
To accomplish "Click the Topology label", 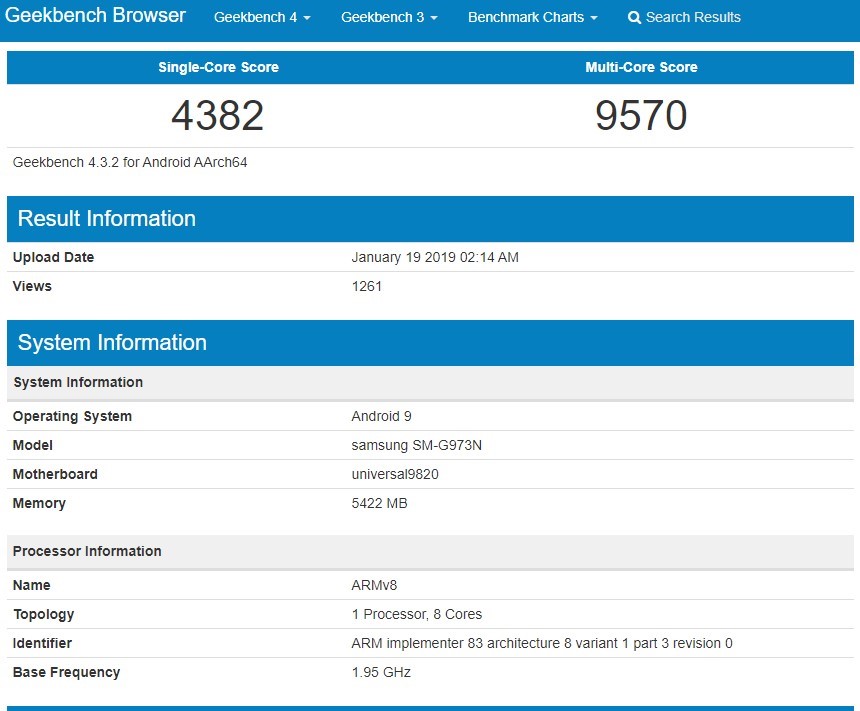I will [x=43, y=614].
